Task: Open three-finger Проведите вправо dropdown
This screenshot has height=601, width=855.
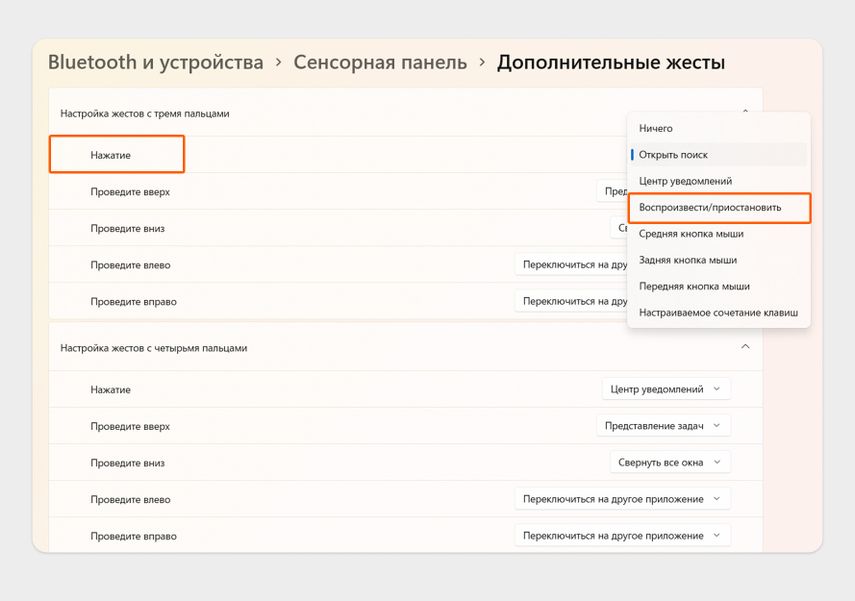Action: 571,301
